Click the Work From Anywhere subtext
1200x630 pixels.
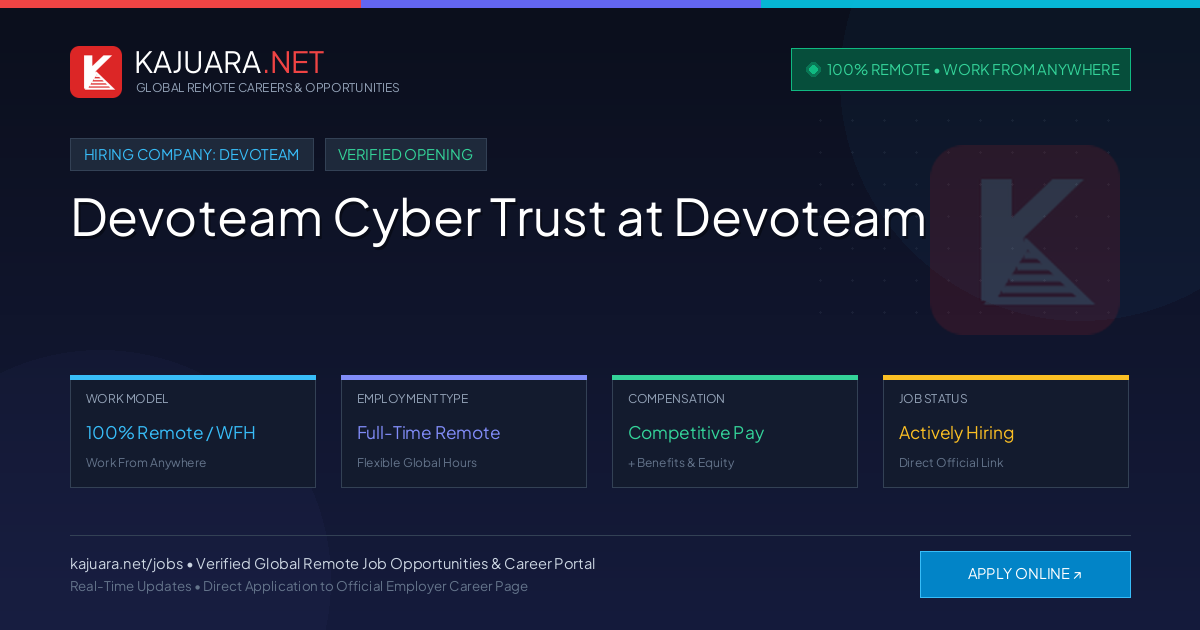pyautogui.click(x=146, y=463)
